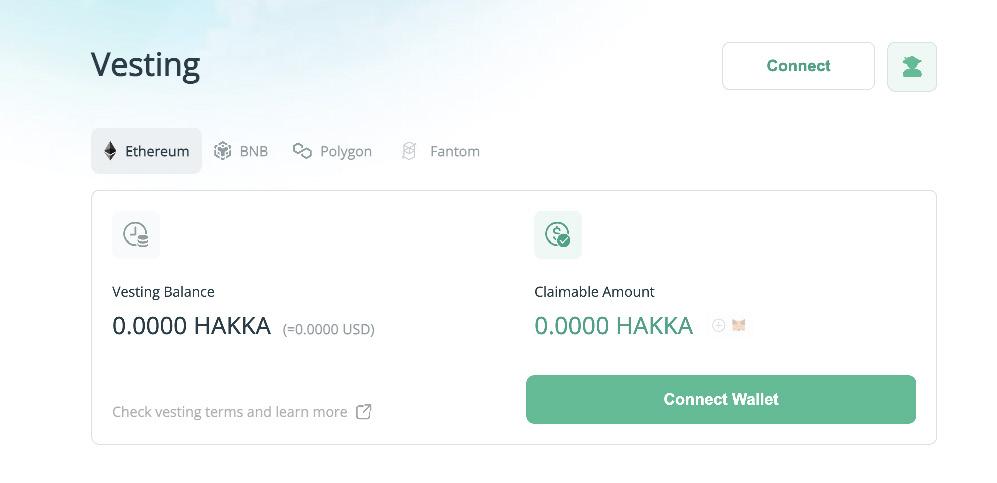Click the Vesting page heading
The width and height of the screenshot is (997, 483).
pos(145,65)
